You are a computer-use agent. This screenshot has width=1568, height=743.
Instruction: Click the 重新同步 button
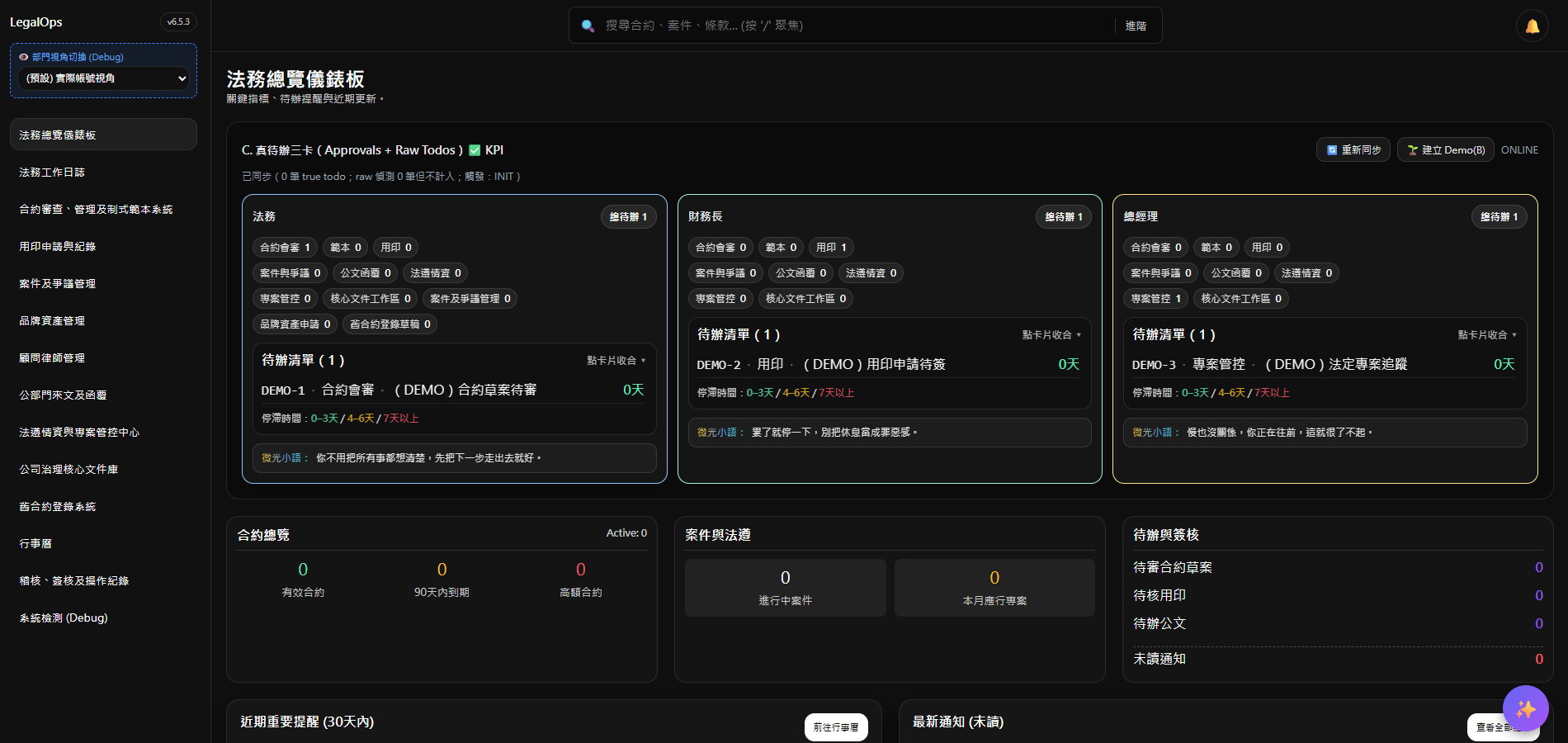(1353, 149)
